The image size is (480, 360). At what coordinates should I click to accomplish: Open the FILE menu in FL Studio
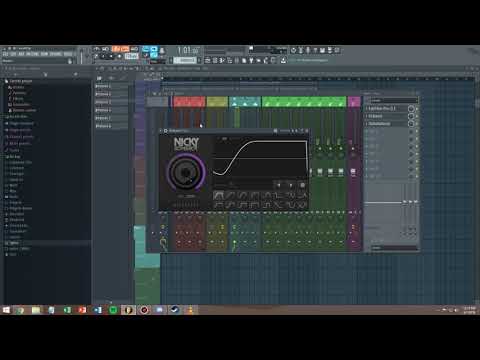point(5,54)
